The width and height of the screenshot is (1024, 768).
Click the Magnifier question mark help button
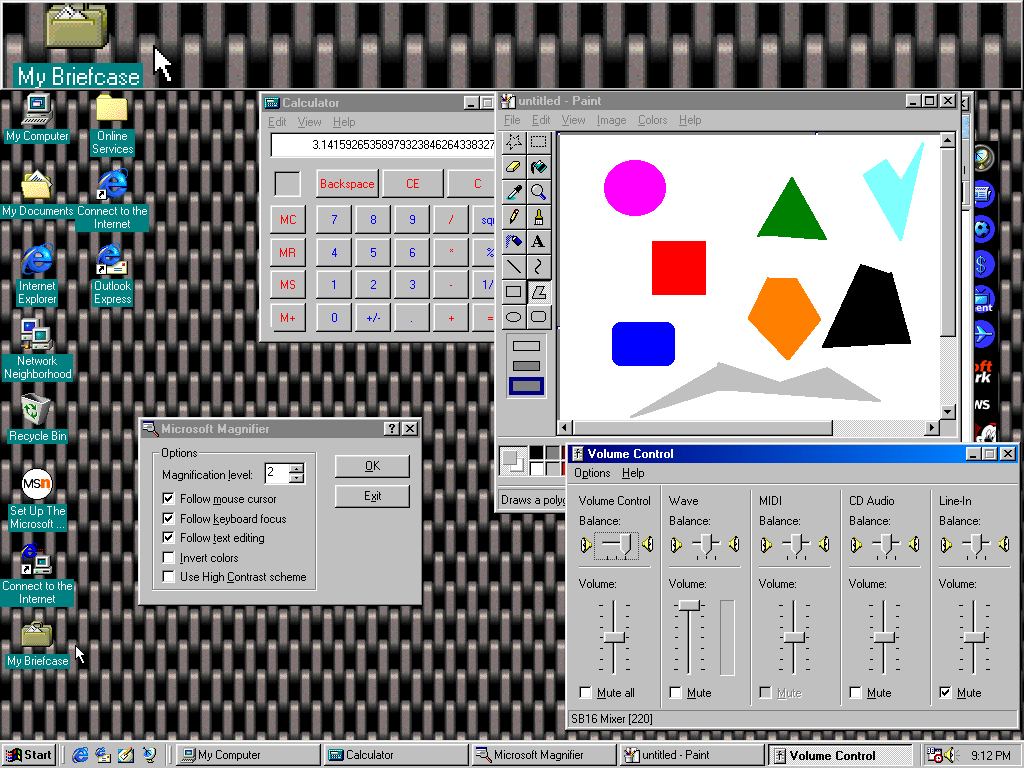tap(392, 428)
